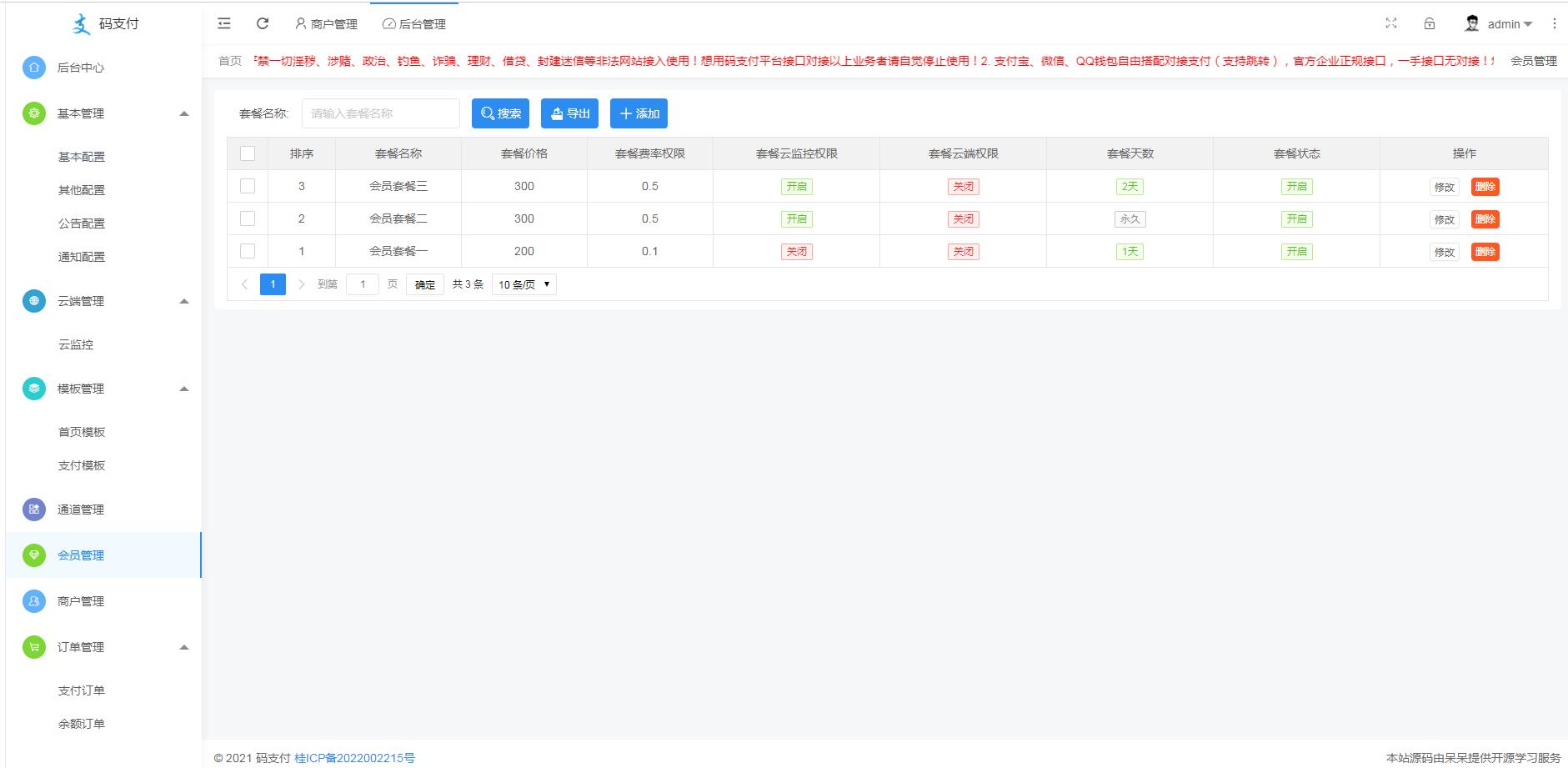This screenshot has height=768, width=1568.
Task: Enter fullscreen using the expand icon
Action: click(x=1391, y=23)
